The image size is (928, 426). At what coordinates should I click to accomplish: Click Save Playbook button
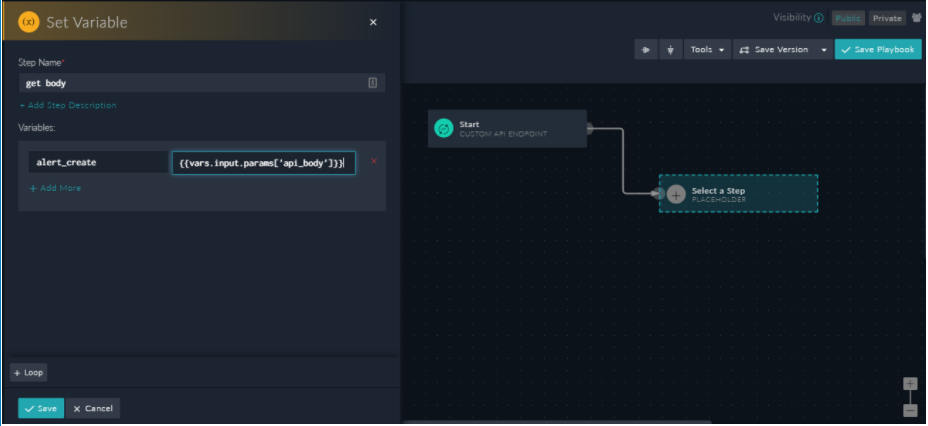(x=878, y=50)
